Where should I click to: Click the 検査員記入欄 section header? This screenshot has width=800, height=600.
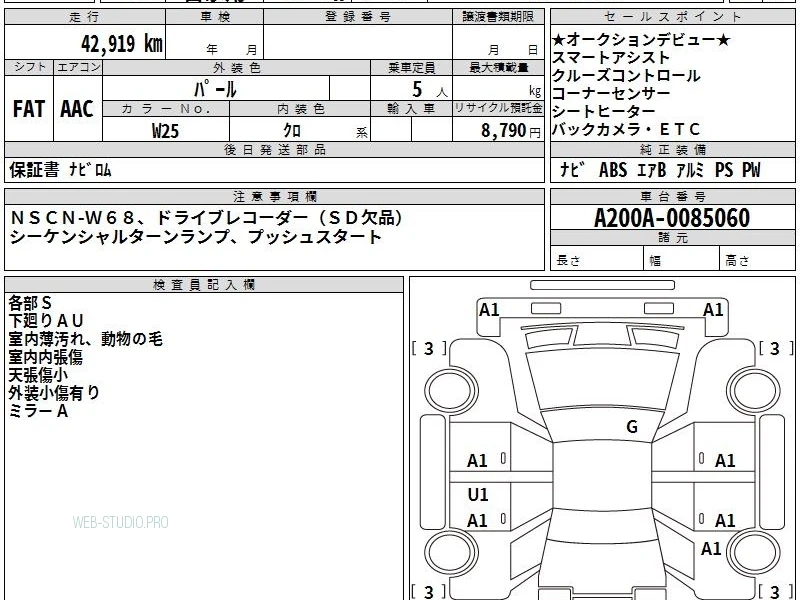click(204, 285)
